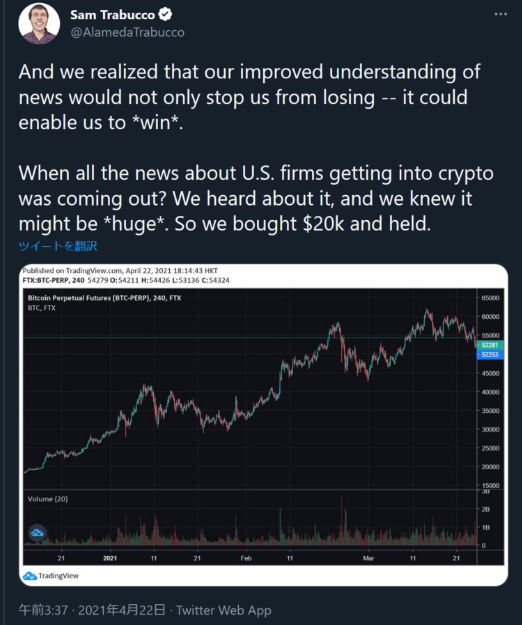Click the 60000 level on price axis

point(490,316)
